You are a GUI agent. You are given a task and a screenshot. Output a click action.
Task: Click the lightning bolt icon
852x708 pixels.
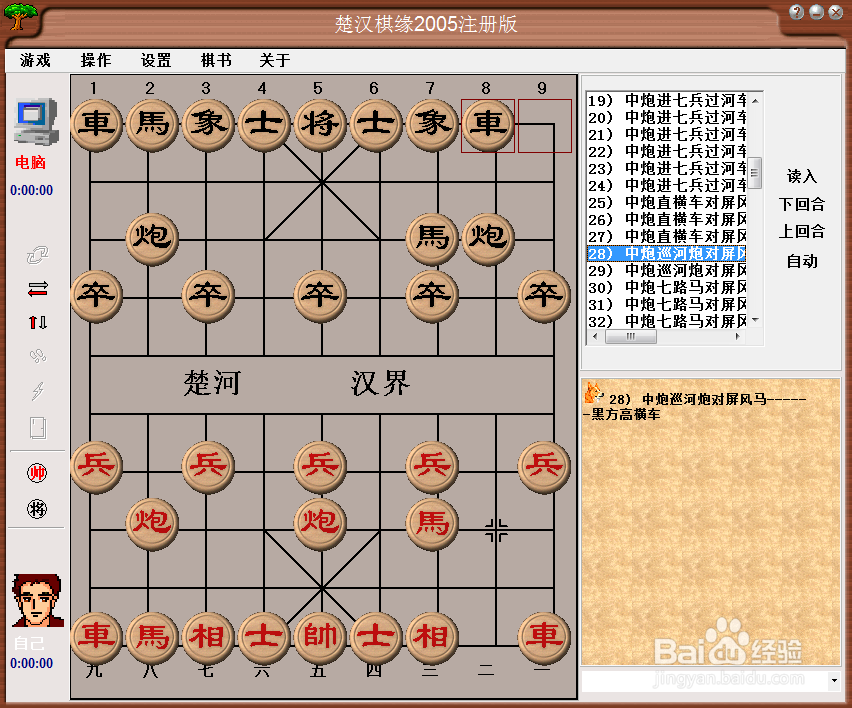pyautogui.click(x=37, y=390)
